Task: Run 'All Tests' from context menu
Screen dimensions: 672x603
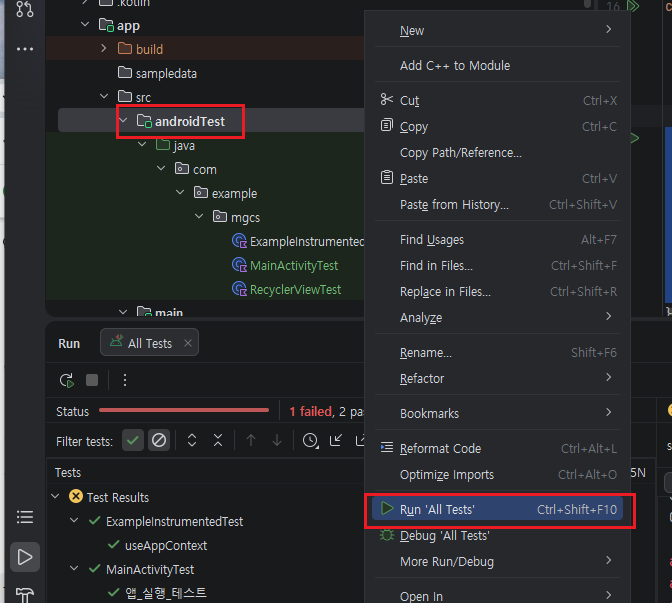Action: [497, 509]
